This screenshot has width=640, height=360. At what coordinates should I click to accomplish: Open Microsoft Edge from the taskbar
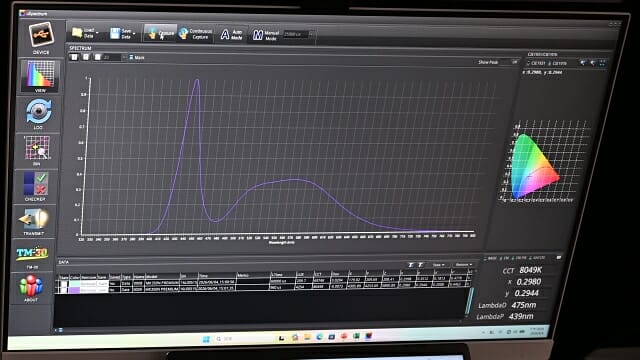(x=319, y=337)
